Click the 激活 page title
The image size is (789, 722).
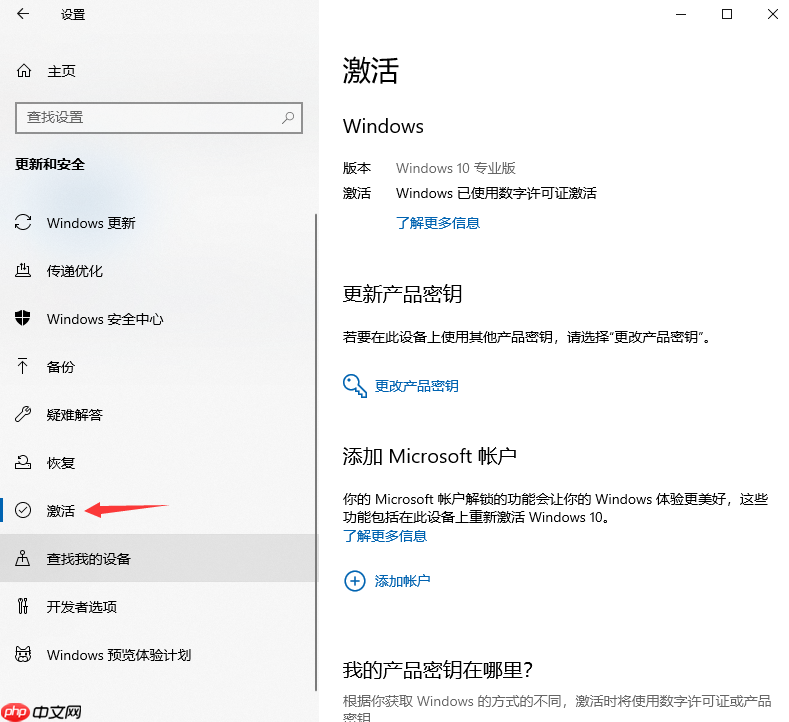click(x=371, y=70)
